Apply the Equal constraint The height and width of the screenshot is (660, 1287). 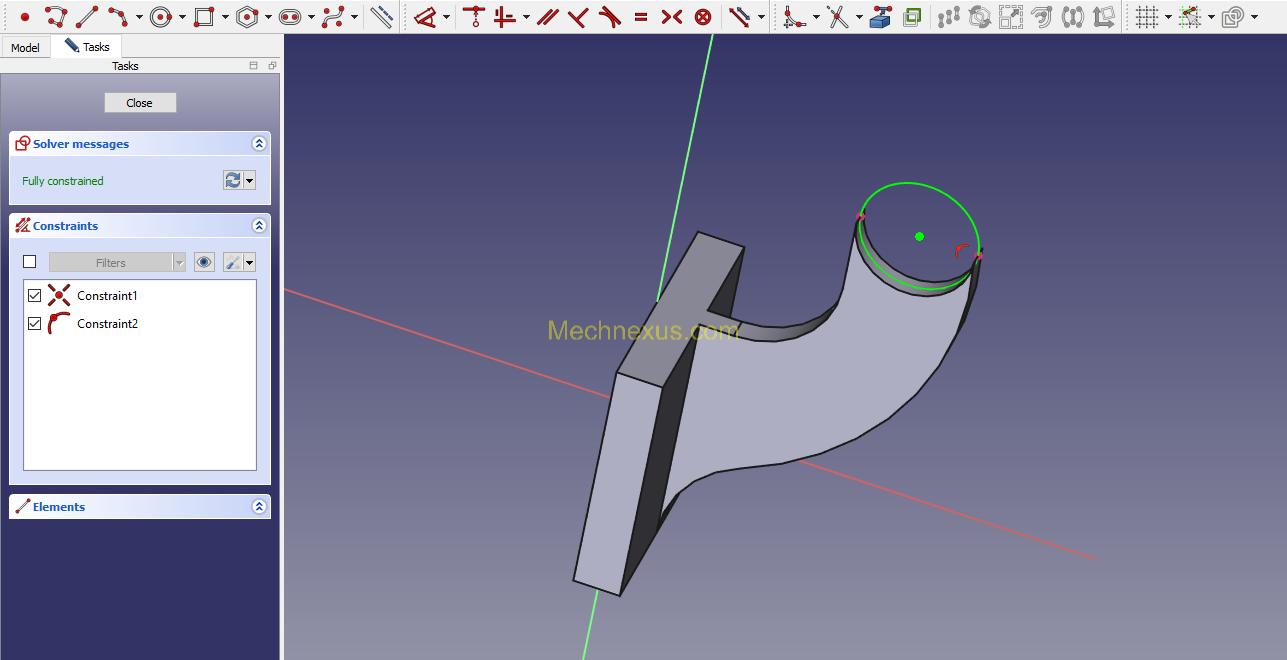(641, 17)
